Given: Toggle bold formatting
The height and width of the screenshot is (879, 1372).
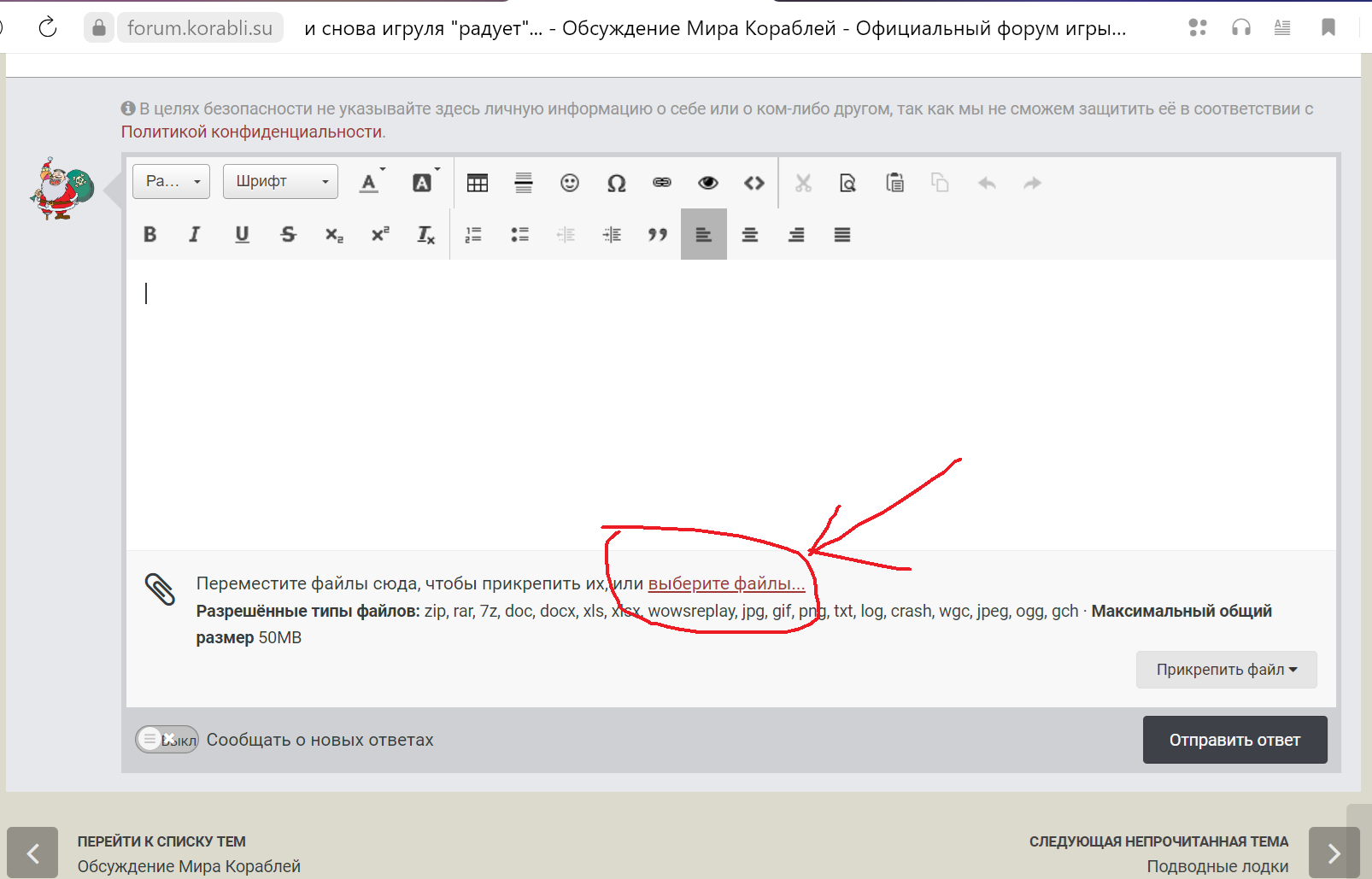Looking at the screenshot, I should tap(150, 234).
